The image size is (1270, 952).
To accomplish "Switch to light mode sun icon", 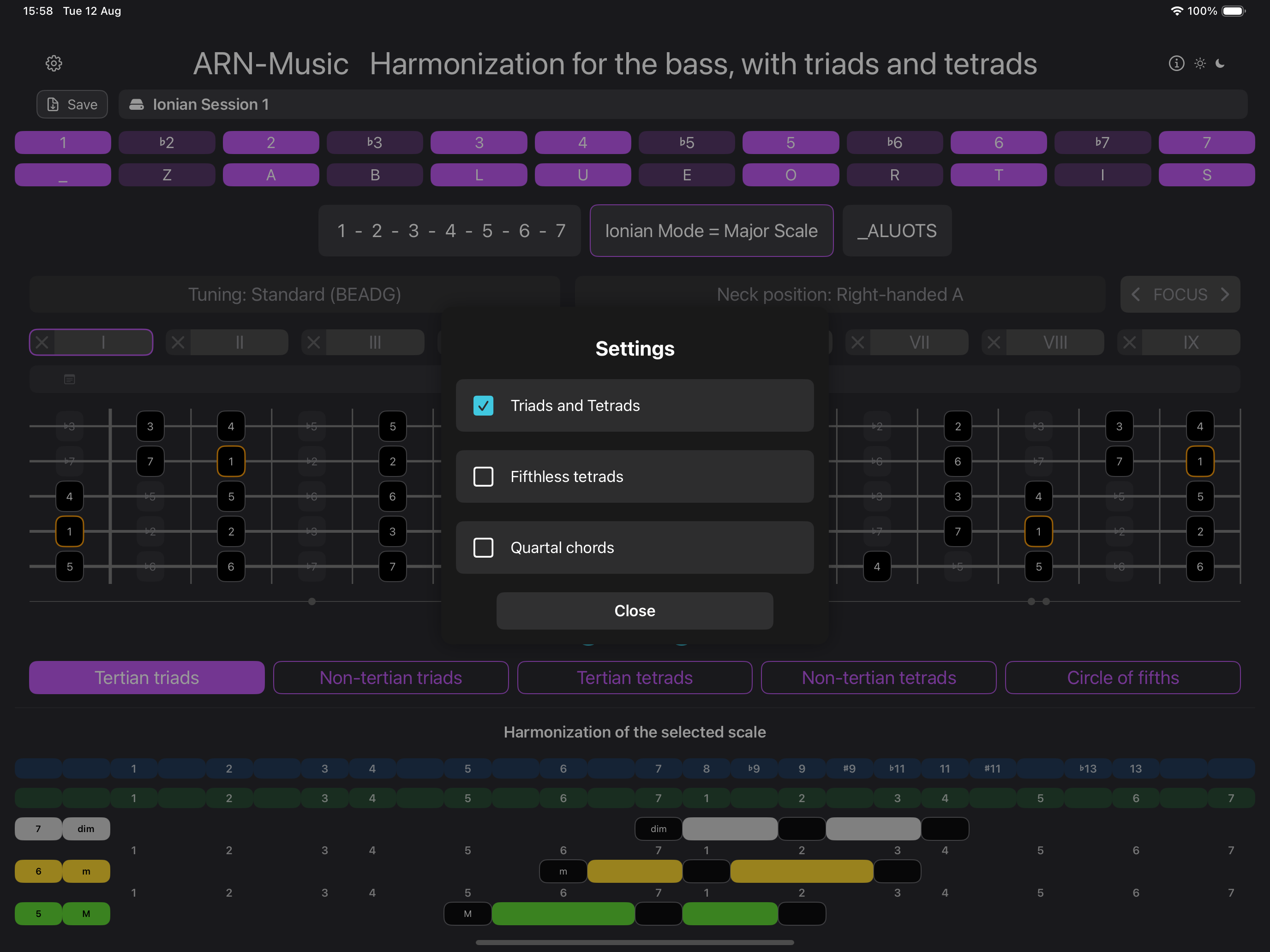I will point(1200,63).
